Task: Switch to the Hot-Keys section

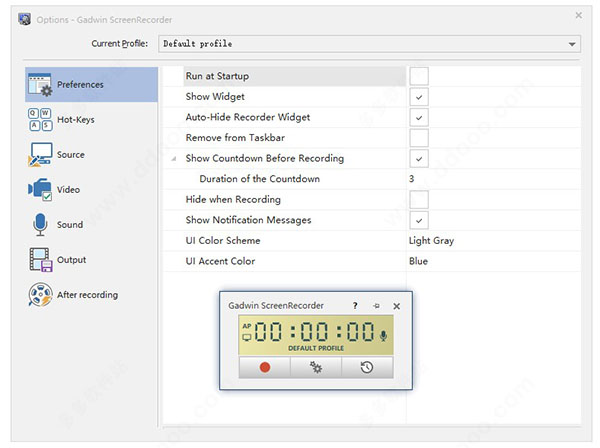Action: click(x=91, y=120)
